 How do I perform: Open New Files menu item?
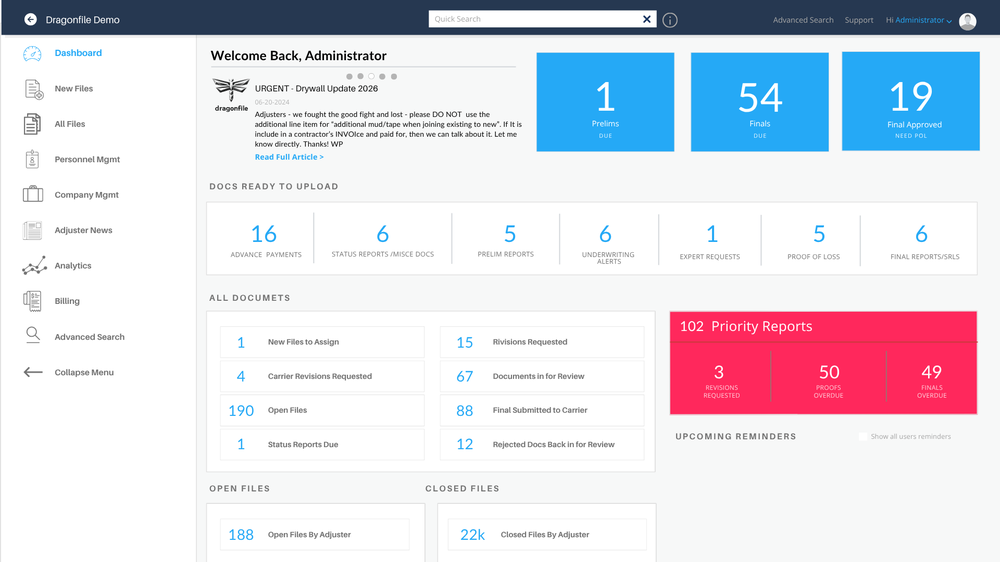coord(73,89)
